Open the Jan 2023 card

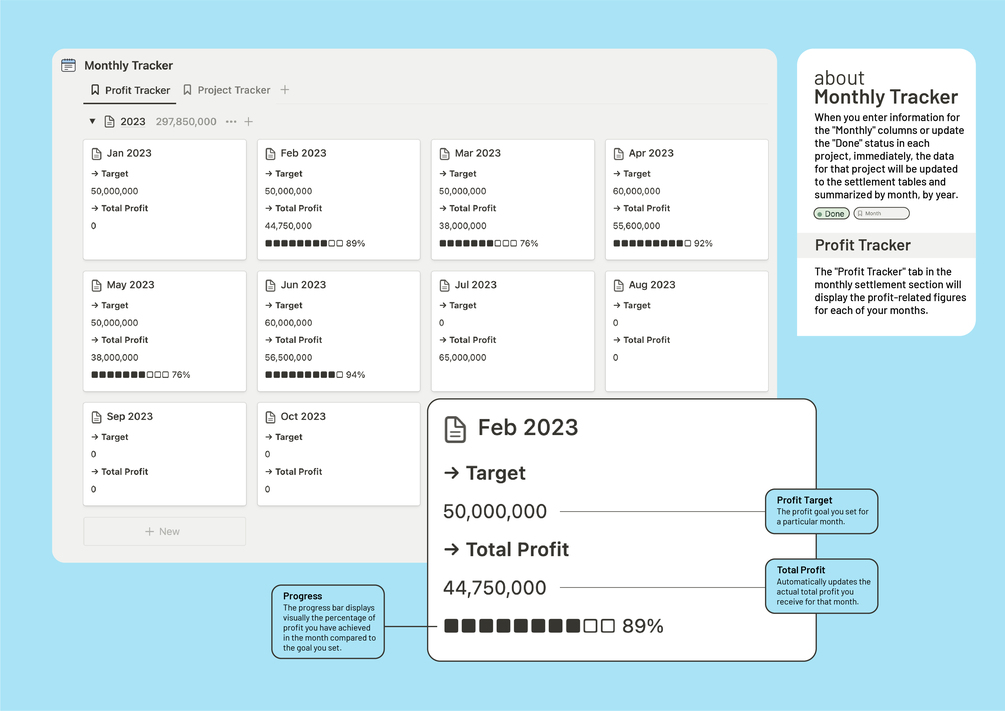164,199
